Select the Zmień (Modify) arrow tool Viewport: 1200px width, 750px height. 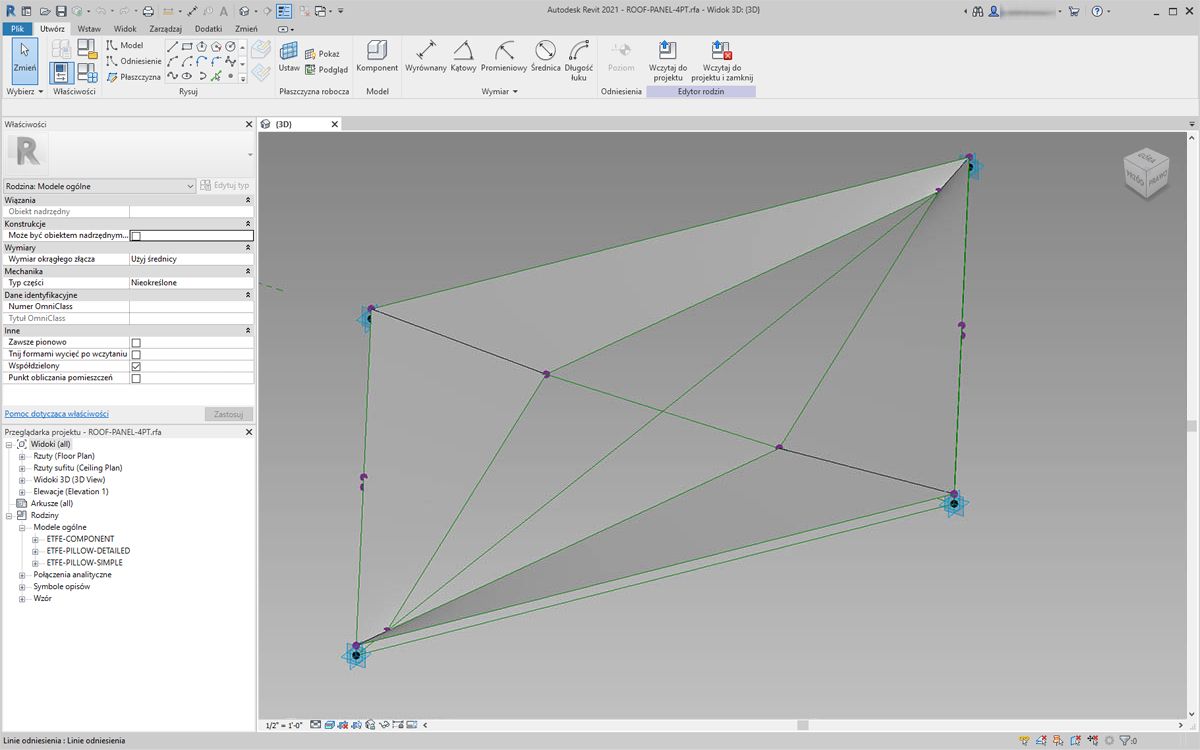pyautogui.click(x=25, y=60)
